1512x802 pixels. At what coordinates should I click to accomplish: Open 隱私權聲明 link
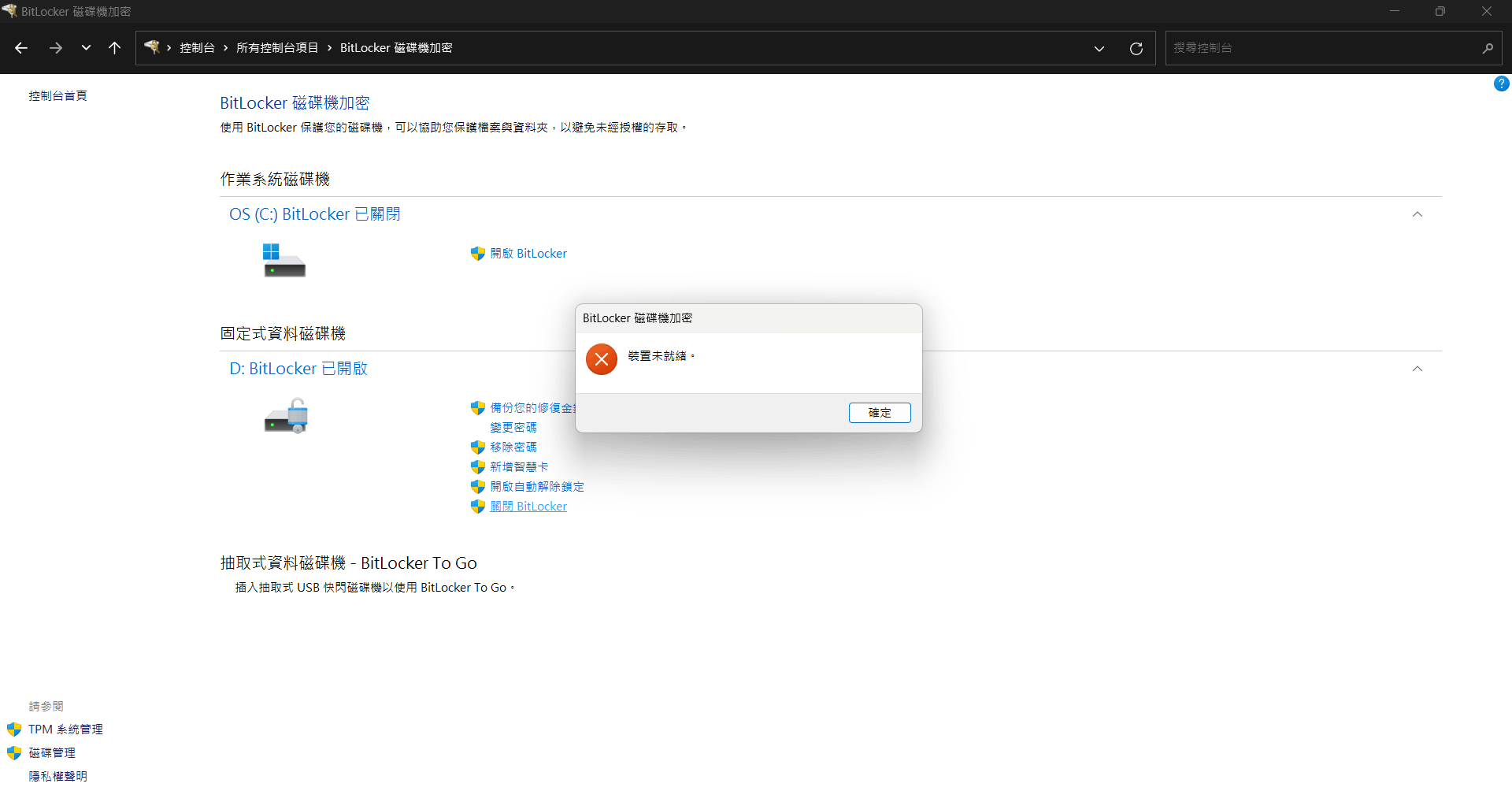(58, 777)
